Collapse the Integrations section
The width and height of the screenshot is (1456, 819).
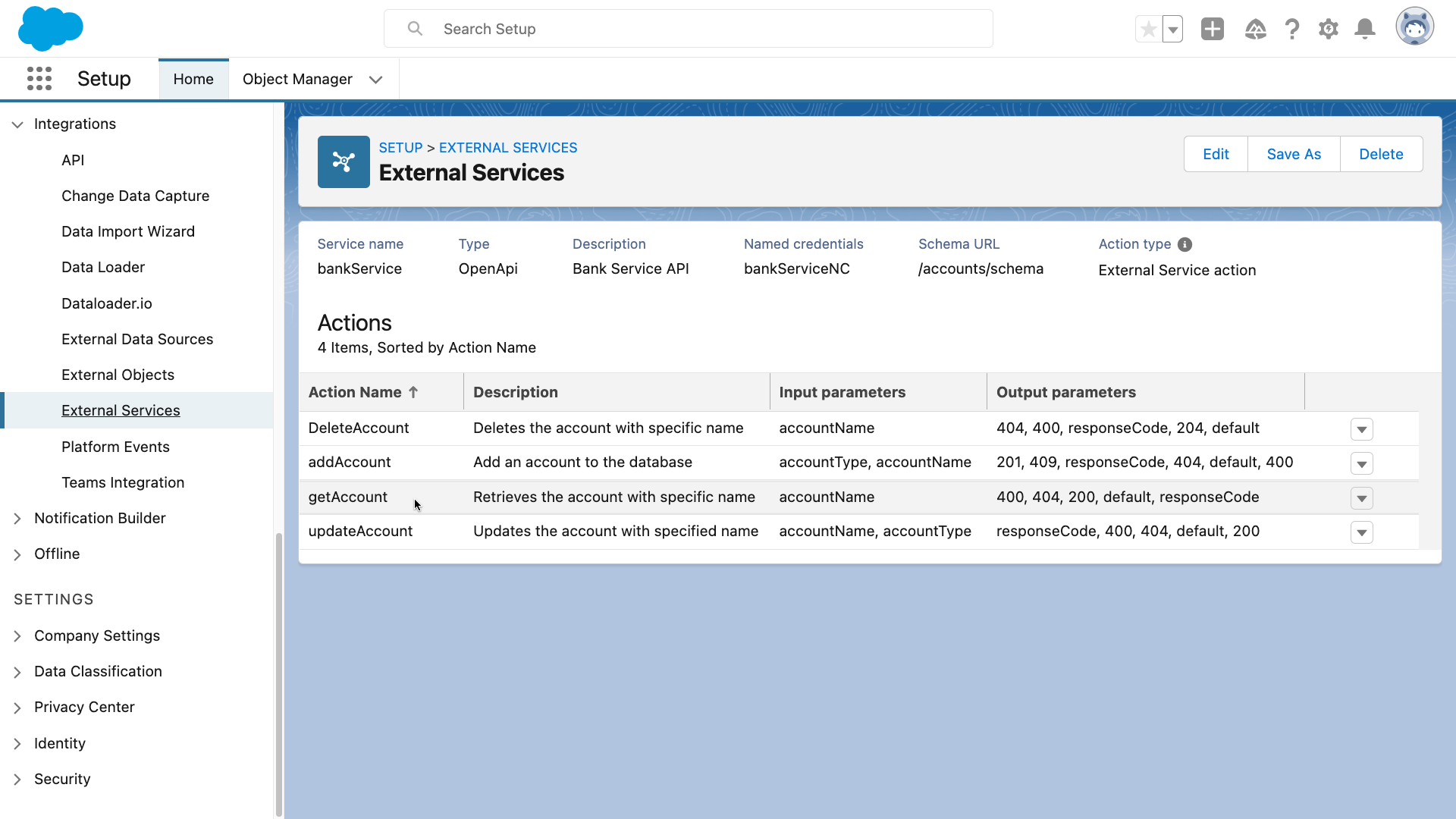tap(17, 124)
